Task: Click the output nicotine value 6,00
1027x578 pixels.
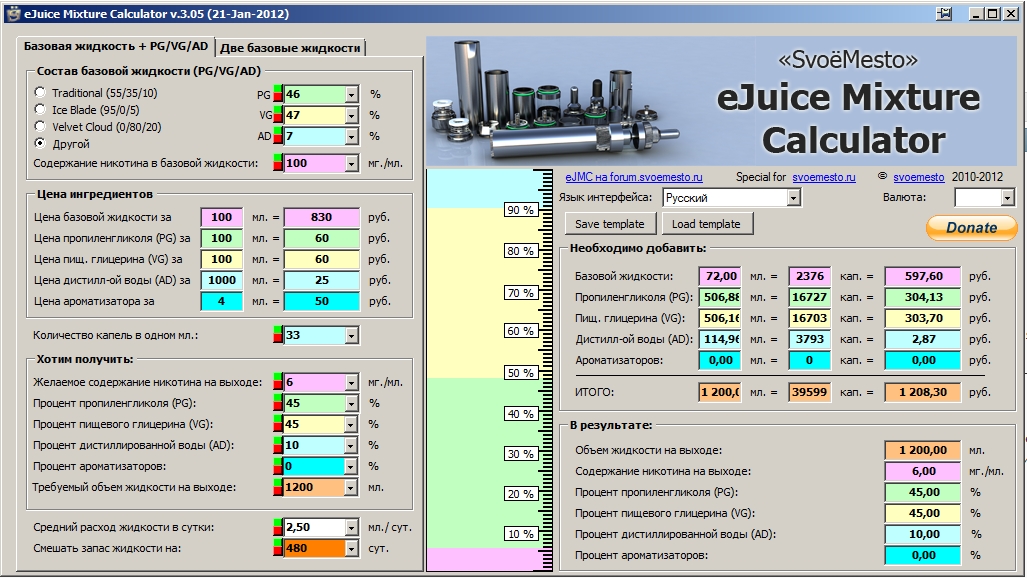Action: [x=924, y=471]
